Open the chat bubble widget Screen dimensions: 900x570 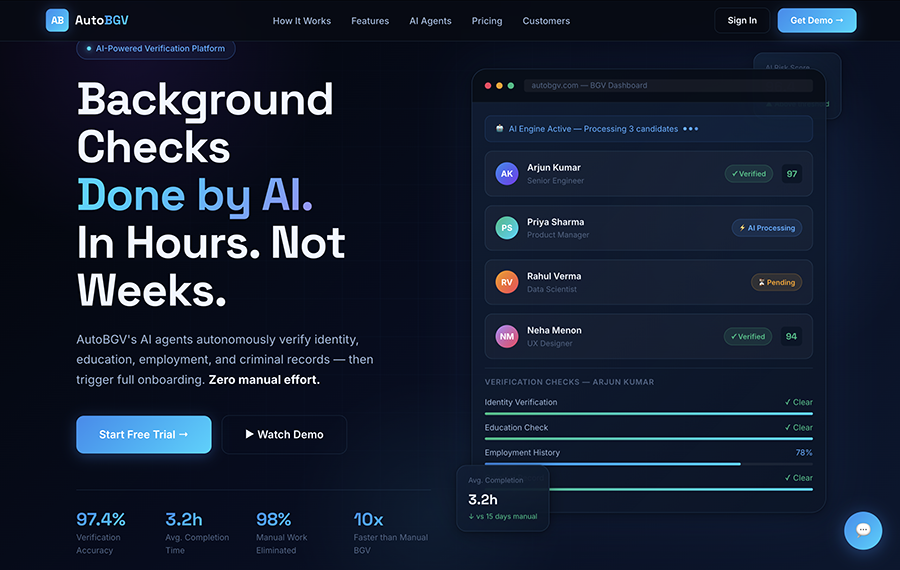tap(863, 530)
